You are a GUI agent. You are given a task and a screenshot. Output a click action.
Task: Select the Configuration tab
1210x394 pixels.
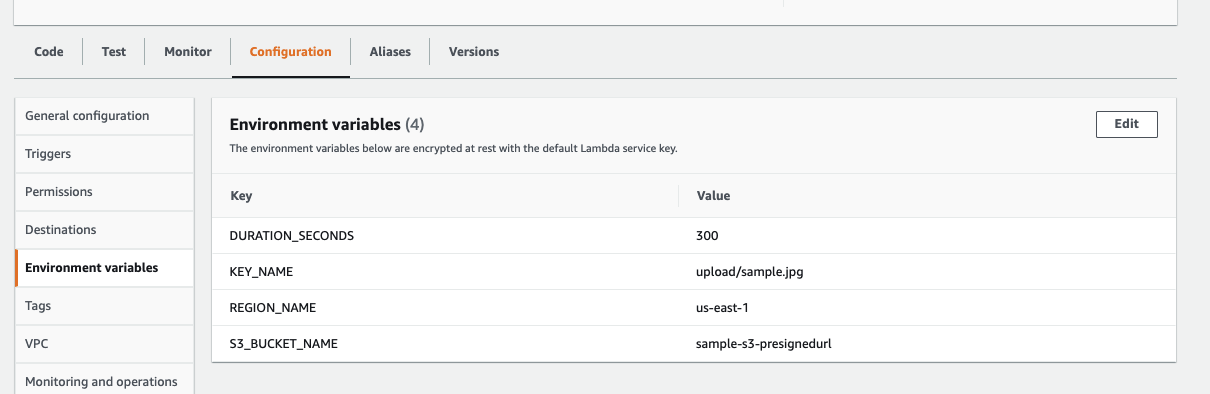291,52
